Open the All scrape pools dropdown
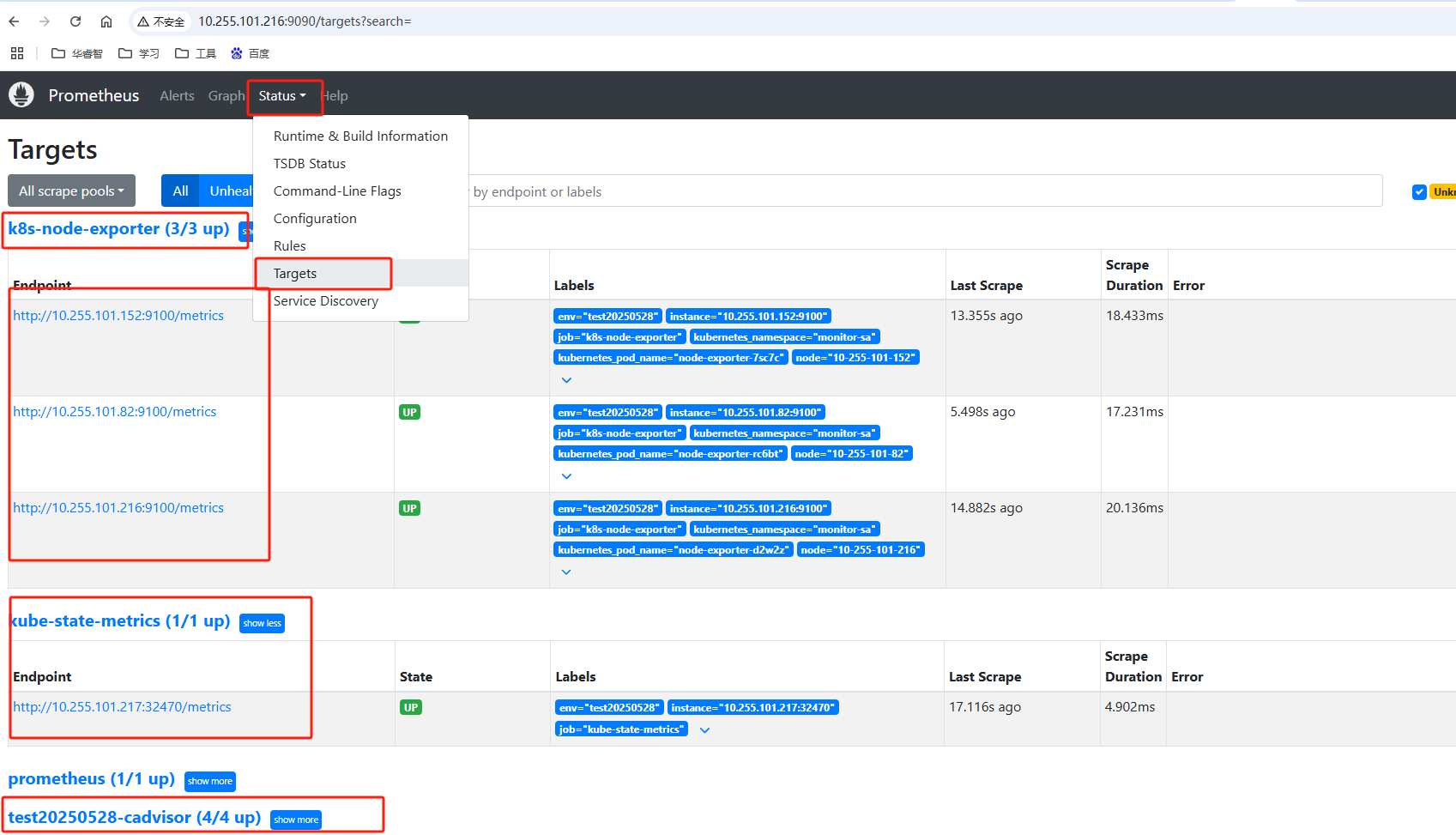Image resolution: width=1456 pixels, height=835 pixels. tap(71, 191)
